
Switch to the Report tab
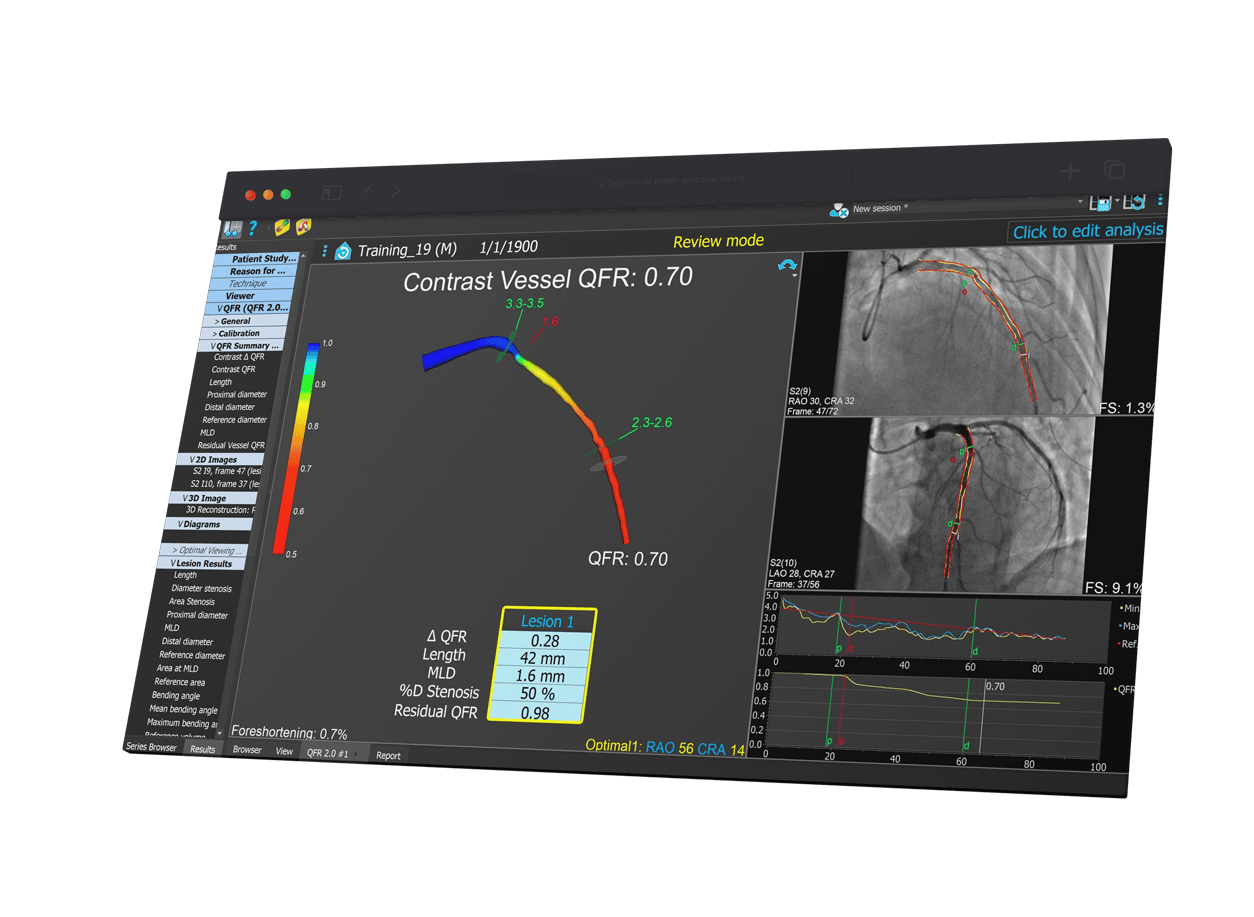pyautogui.click(x=388, y=756)
